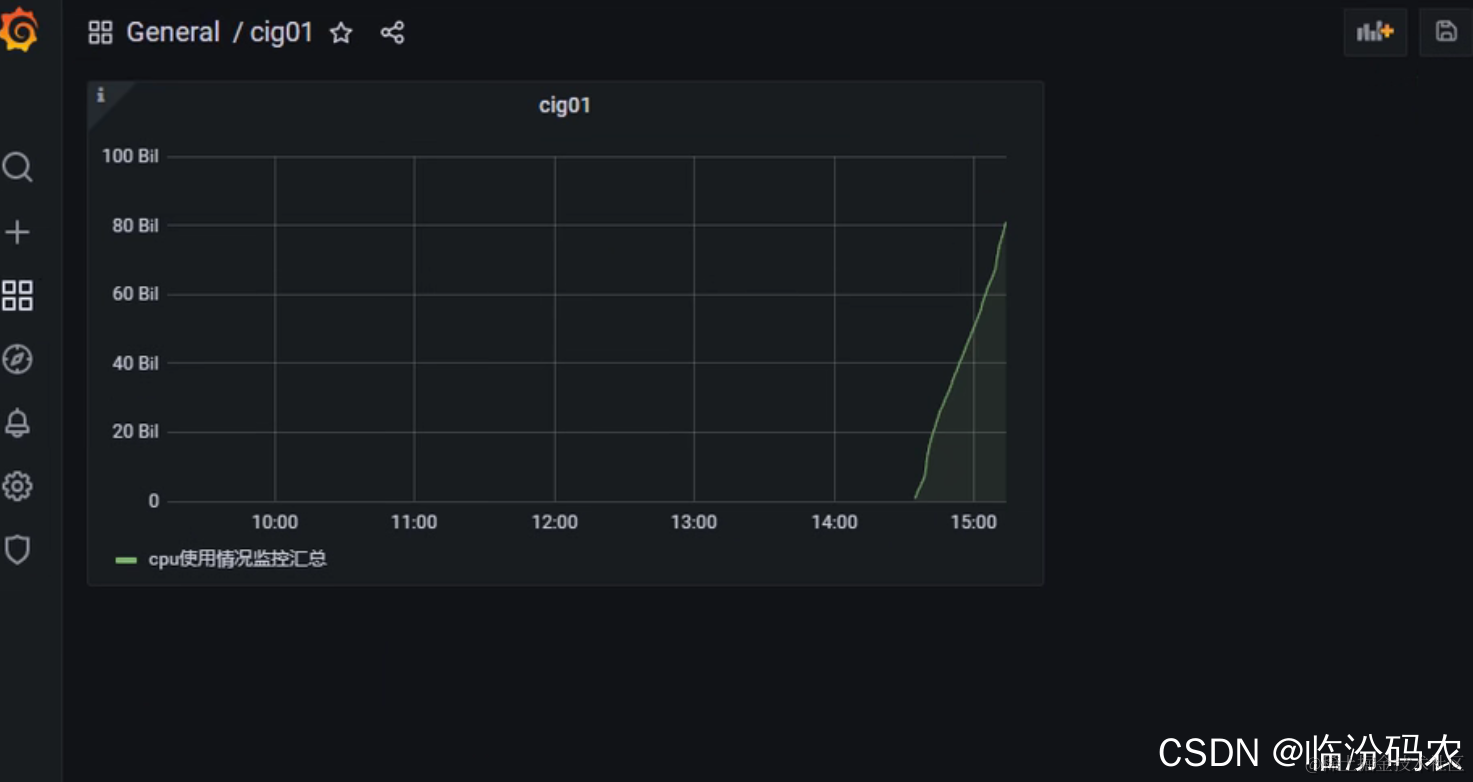Click the Save dashboard disk icon
The image size is (1473, 782).
[x=1445, y=32]
